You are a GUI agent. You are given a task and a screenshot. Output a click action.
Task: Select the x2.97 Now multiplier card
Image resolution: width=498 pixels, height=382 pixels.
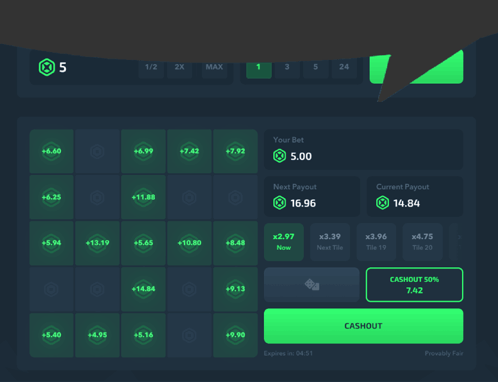284,242
